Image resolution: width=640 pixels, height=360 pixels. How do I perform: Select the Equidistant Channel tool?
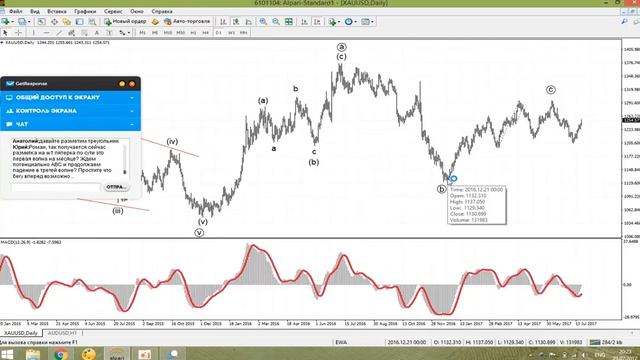pos(71,33)
